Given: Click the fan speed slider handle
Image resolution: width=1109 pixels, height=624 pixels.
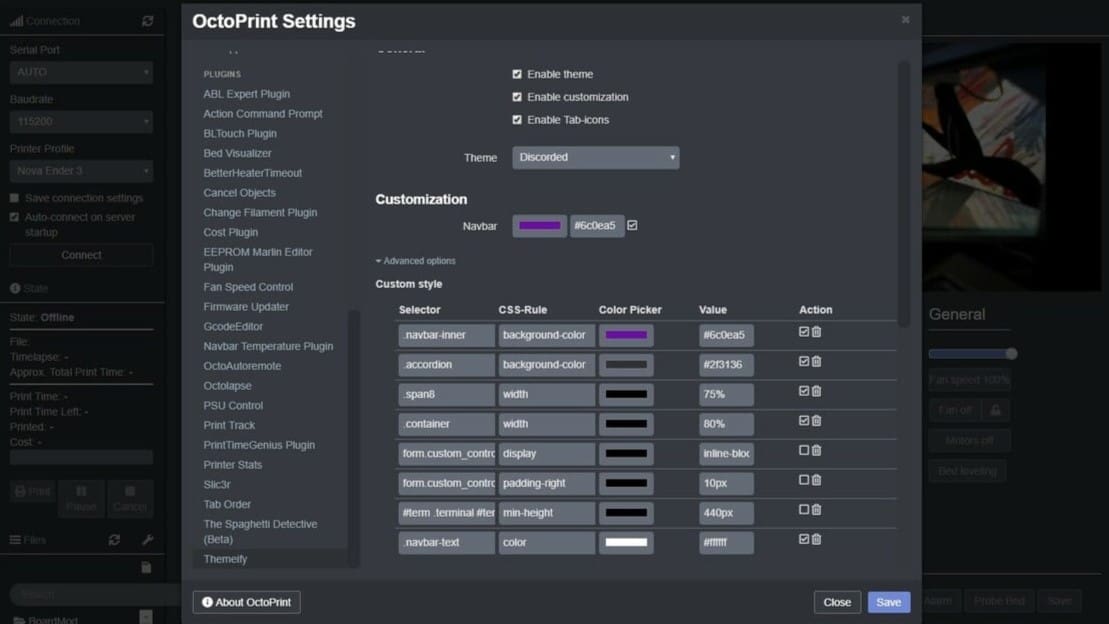Looking at the screenshot, I should pyautogui.click(x=1011, y=354).
